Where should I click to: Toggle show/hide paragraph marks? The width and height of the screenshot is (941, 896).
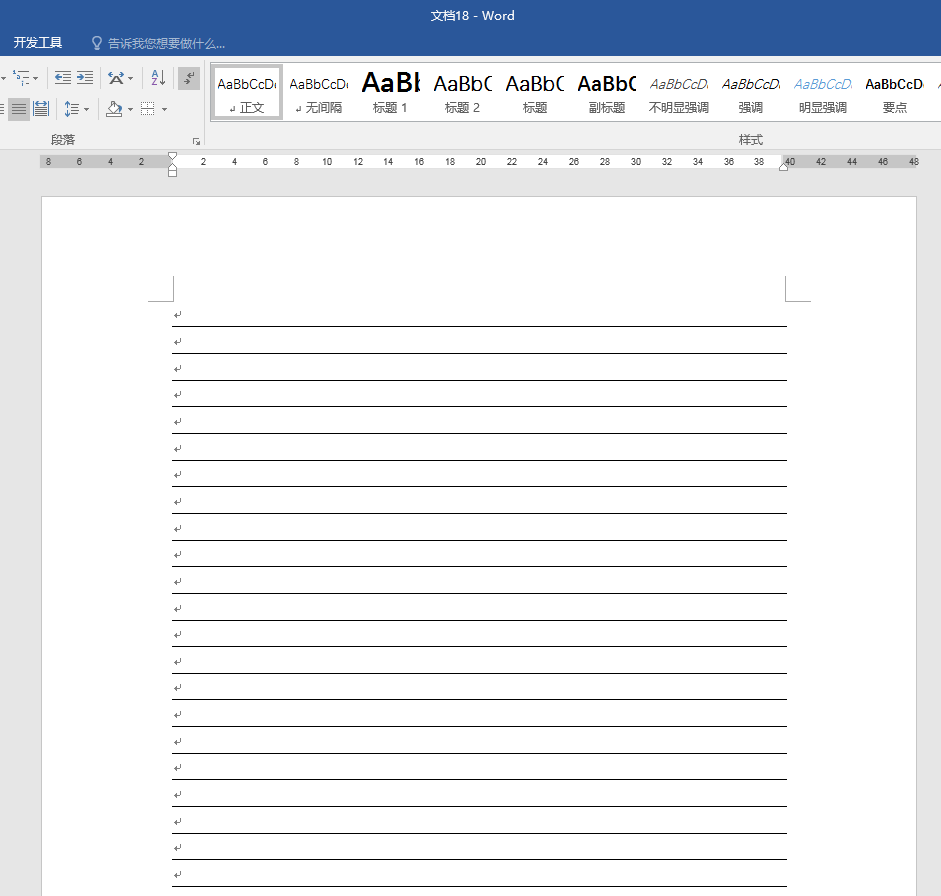pyautogui.click(x=189, y=77)
